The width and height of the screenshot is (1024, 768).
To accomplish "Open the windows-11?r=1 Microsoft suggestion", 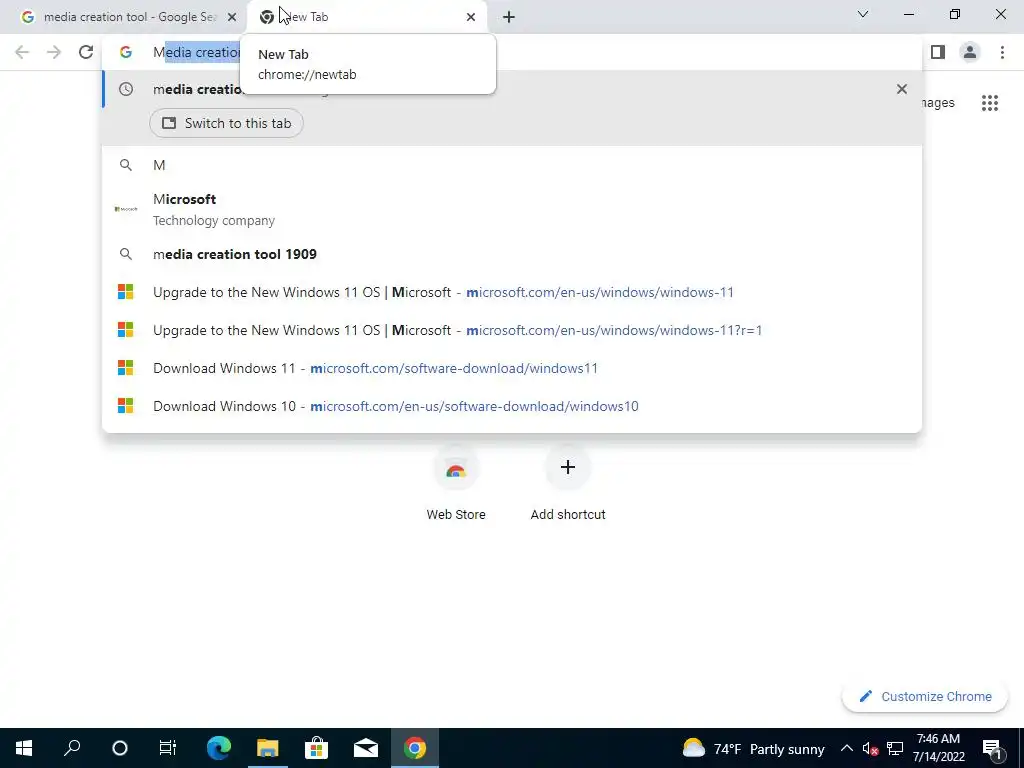I will coord(512,330).
